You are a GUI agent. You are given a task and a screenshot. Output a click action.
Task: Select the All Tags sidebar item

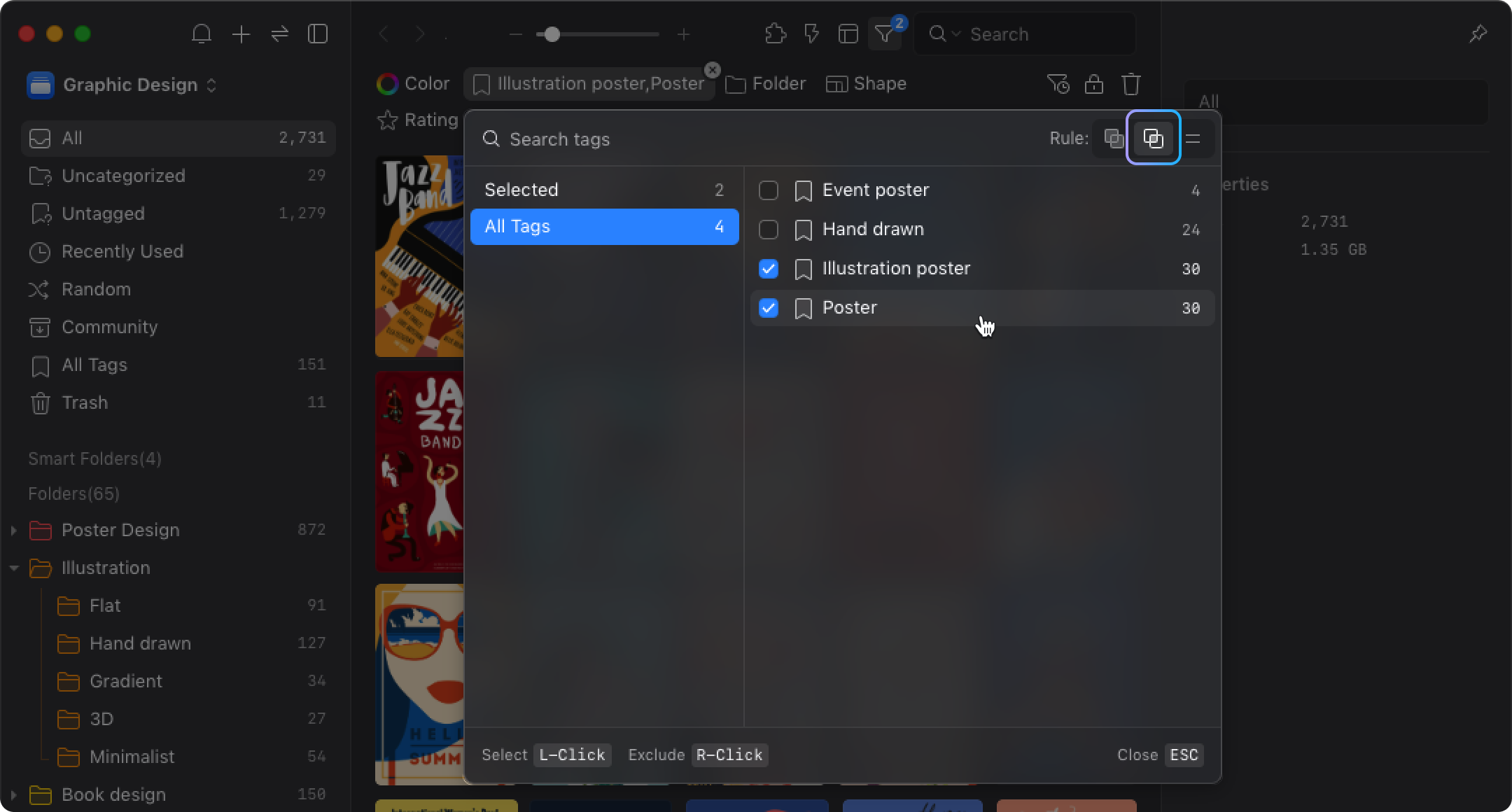(x=94, y=365)
